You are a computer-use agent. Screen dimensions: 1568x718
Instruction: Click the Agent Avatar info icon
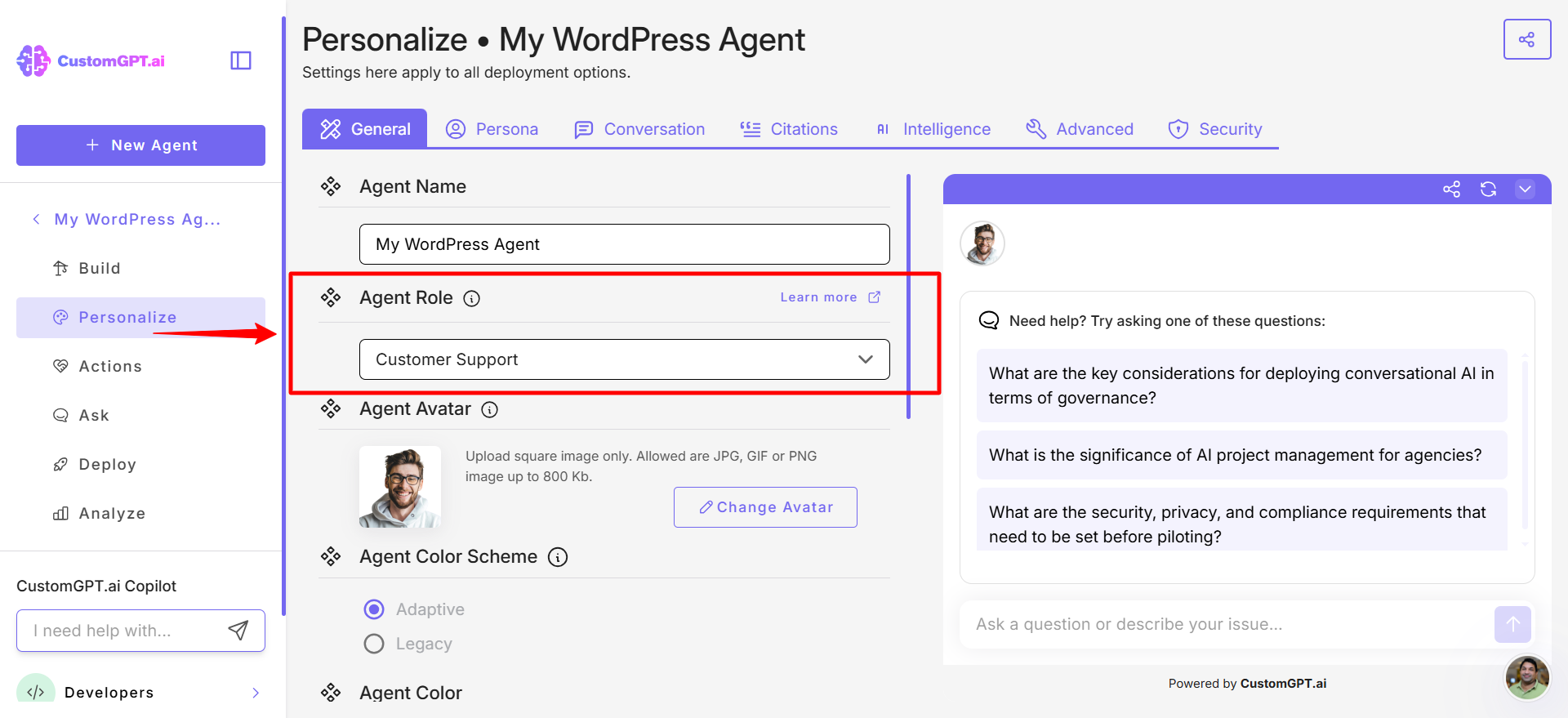tap(489, 409)
